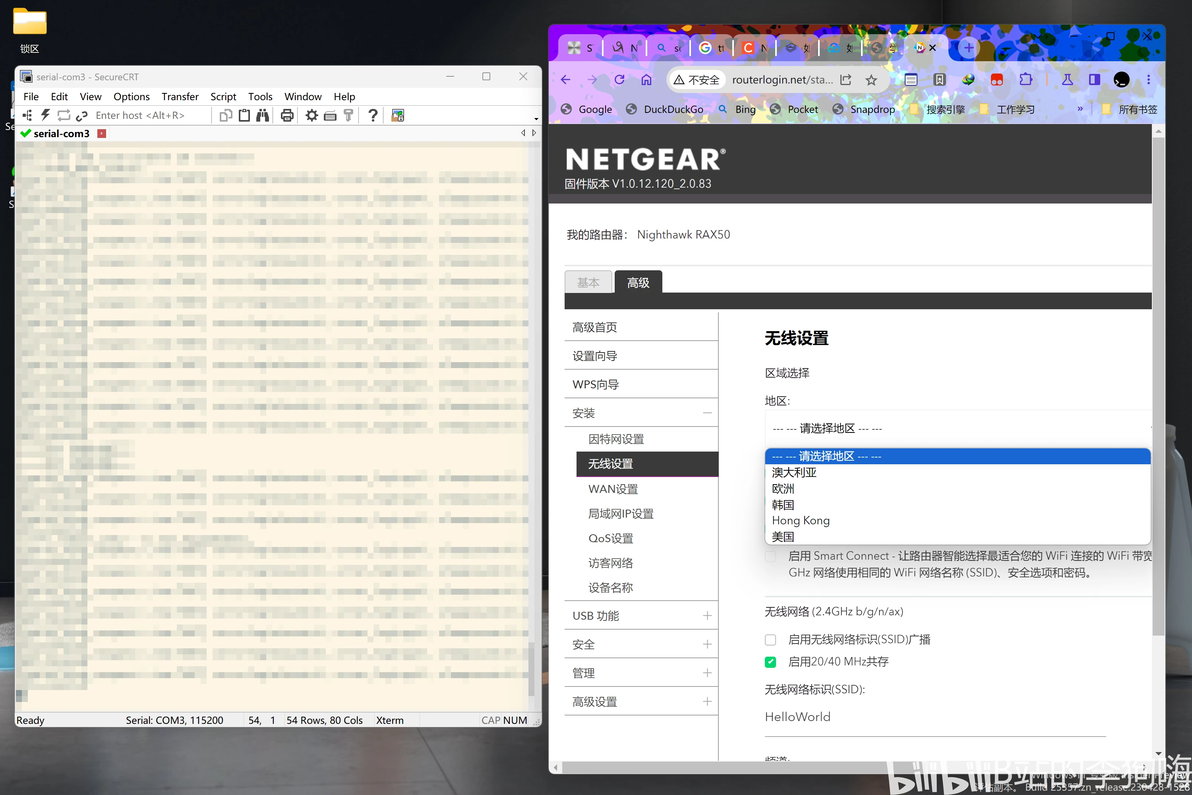Select the 高级 tab in router page

639,283
